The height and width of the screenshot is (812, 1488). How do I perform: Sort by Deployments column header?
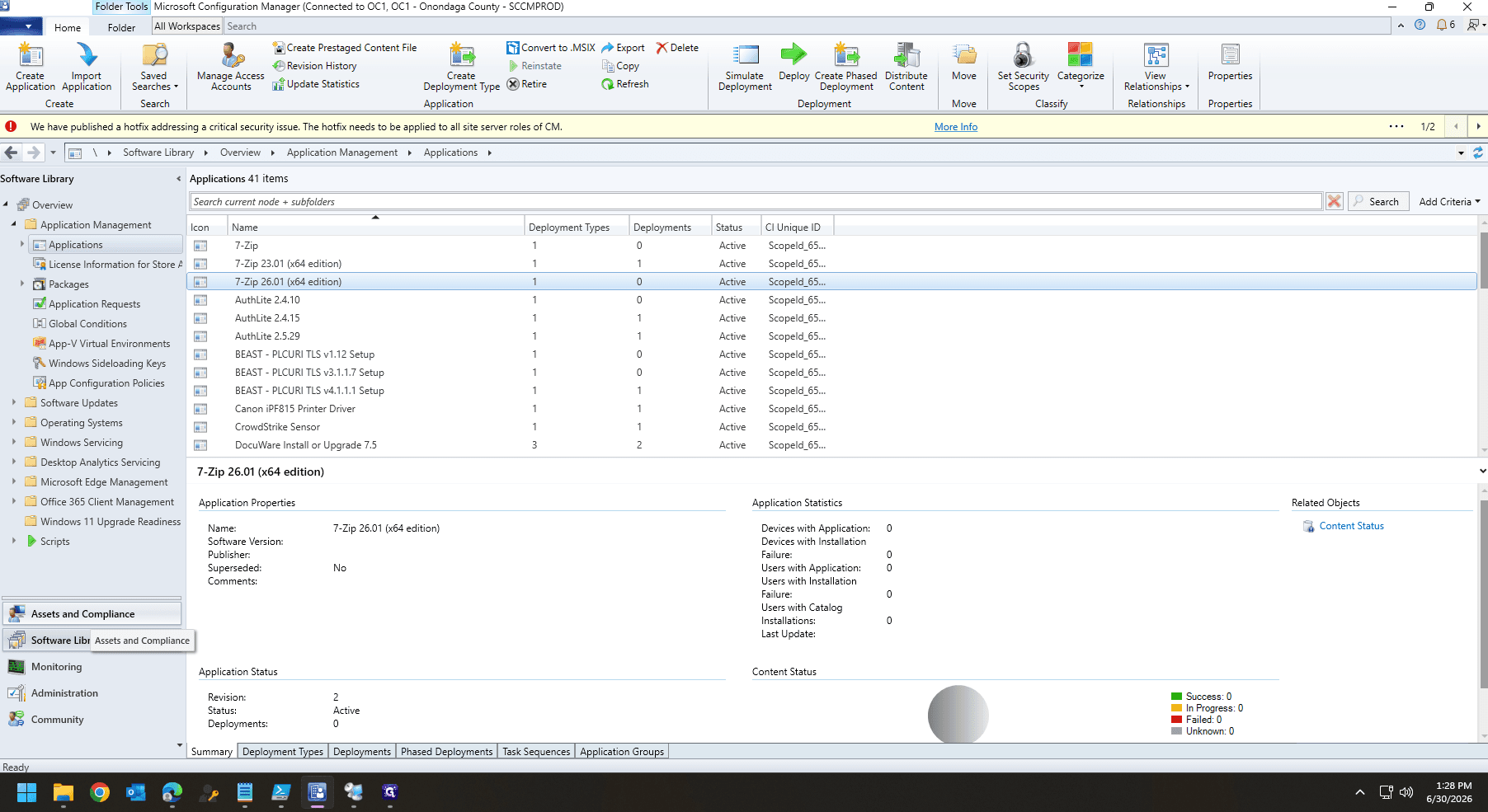(670, 228)
